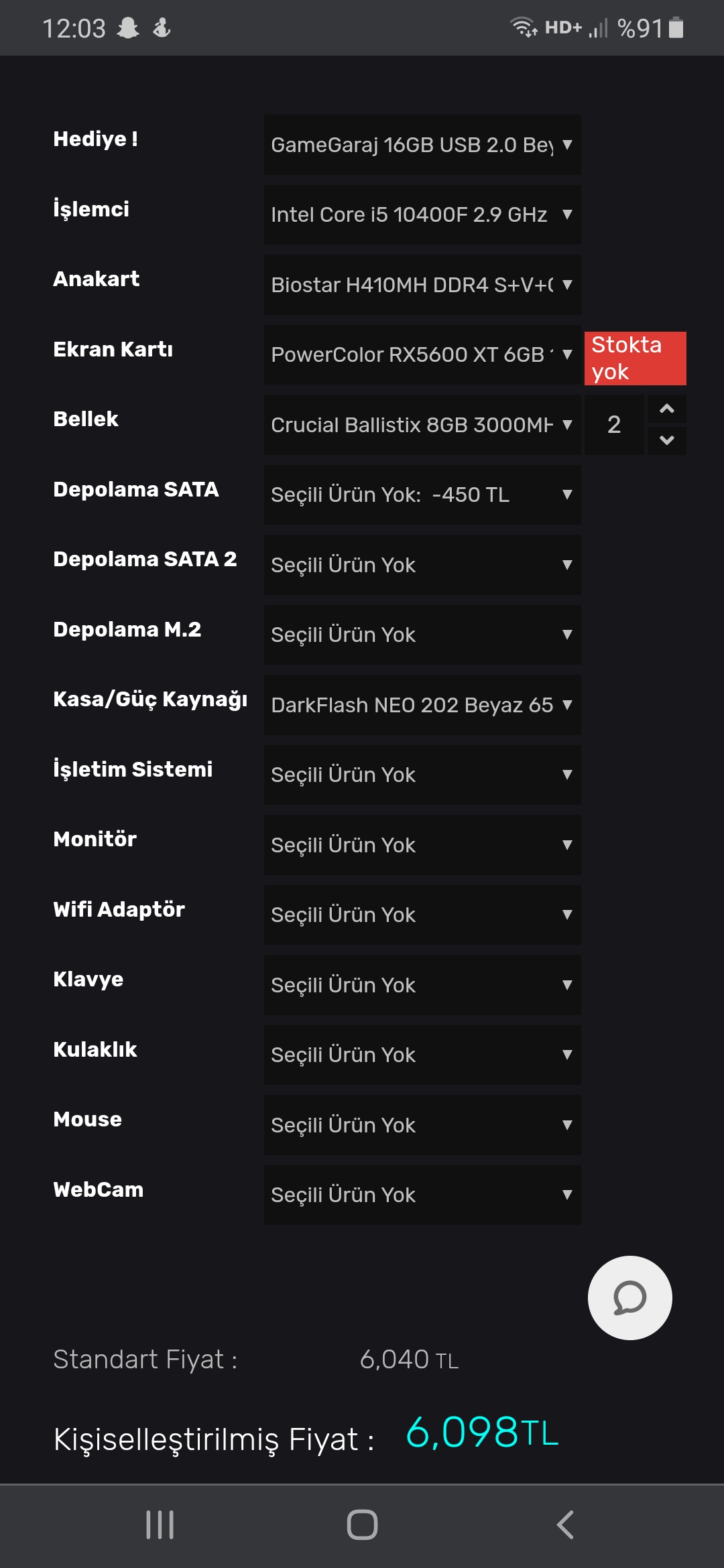724x1568 pixels.
Task: Select the Bellek memory dropdown
Action: (x=422, y=425)
